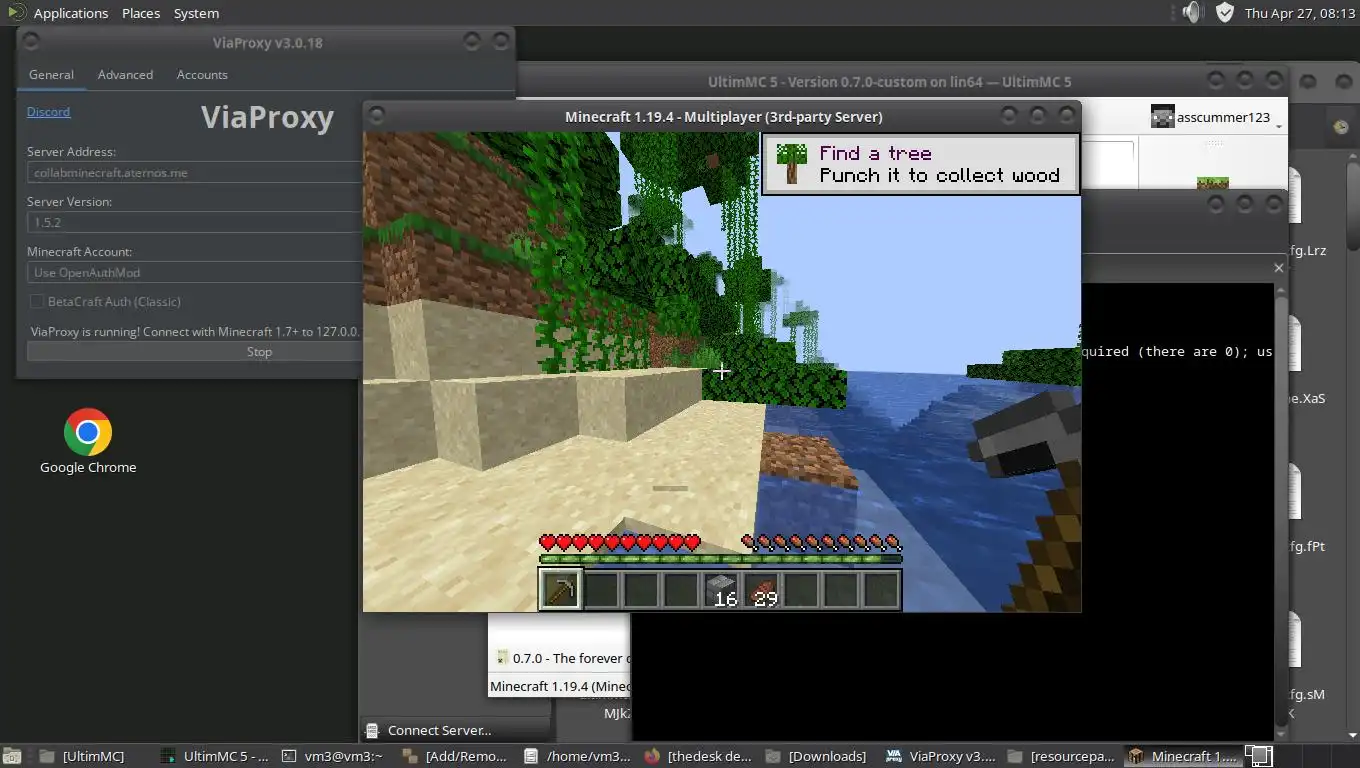Click the experience bar above the hotbar
The height and width of the screenshot is (768, 1360).
point(720,559)
